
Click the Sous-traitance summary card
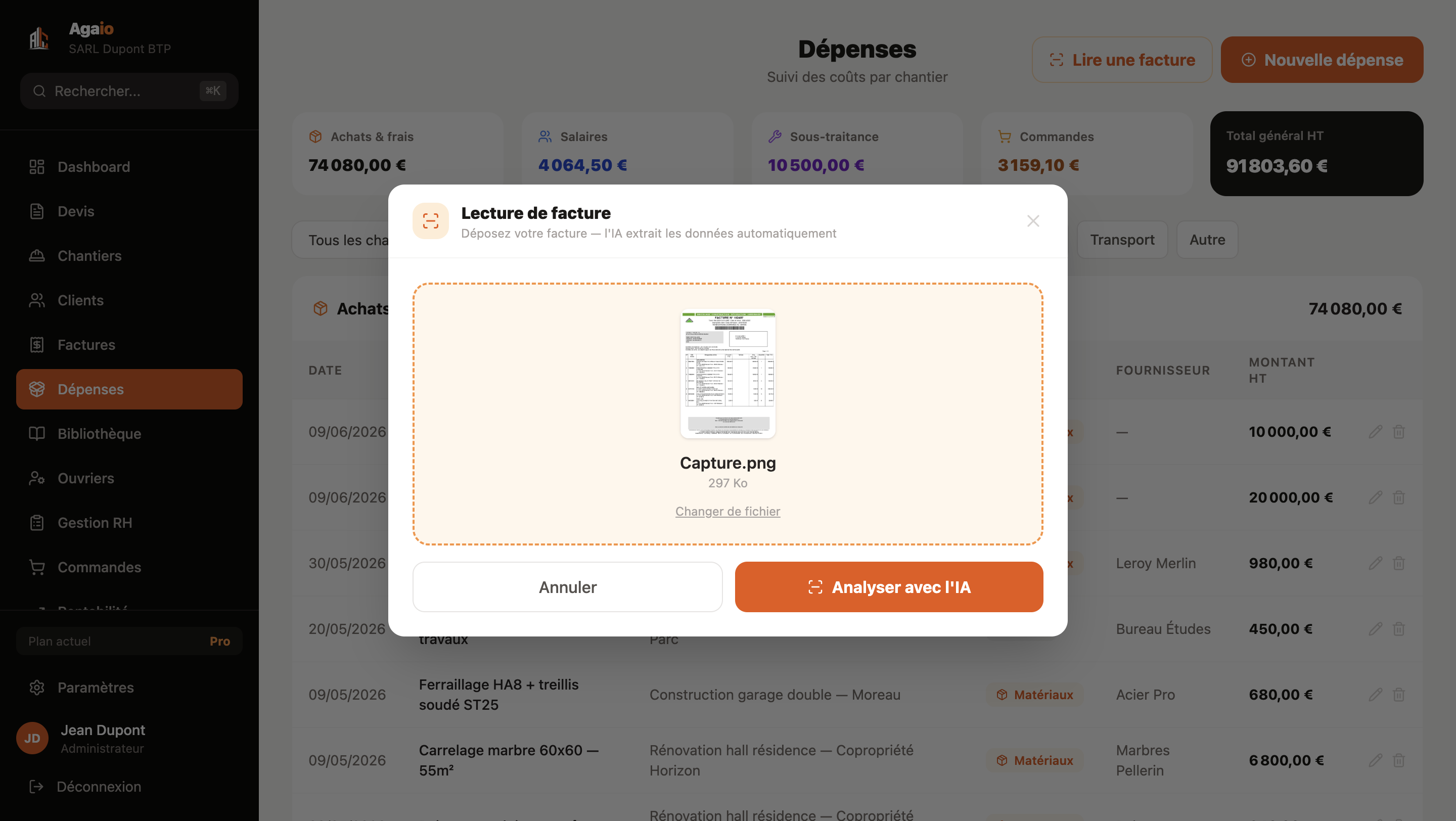pos(857,153)
